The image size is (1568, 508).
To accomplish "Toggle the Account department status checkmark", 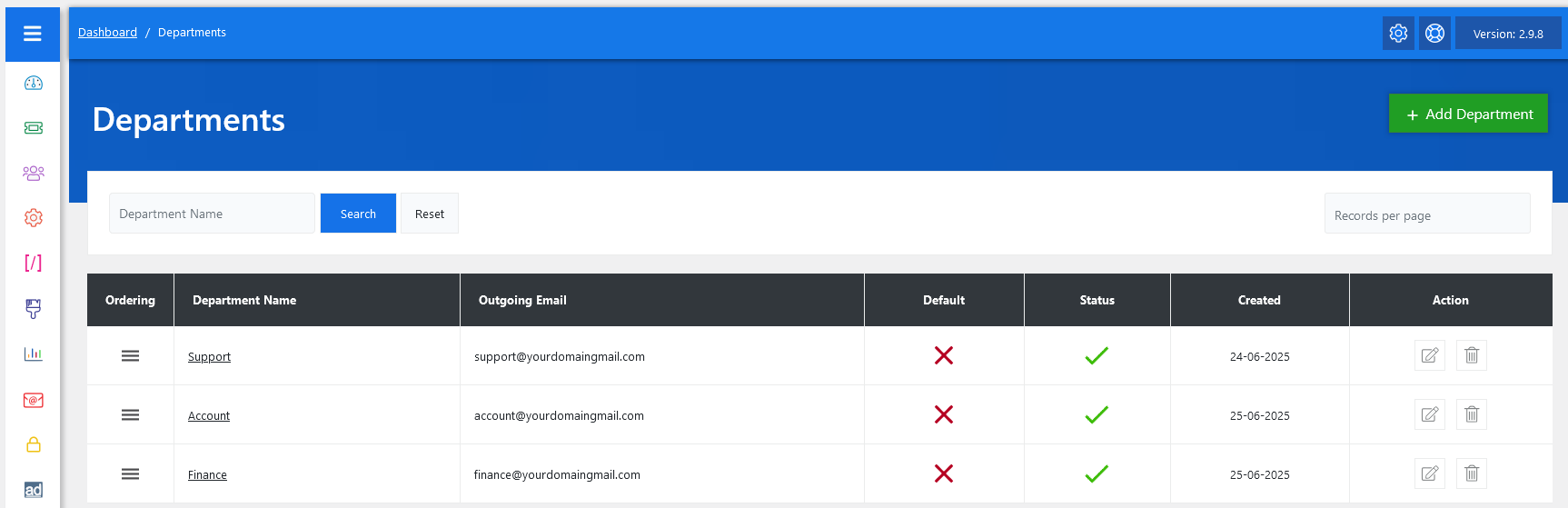I will click(x=1097, y=414).
